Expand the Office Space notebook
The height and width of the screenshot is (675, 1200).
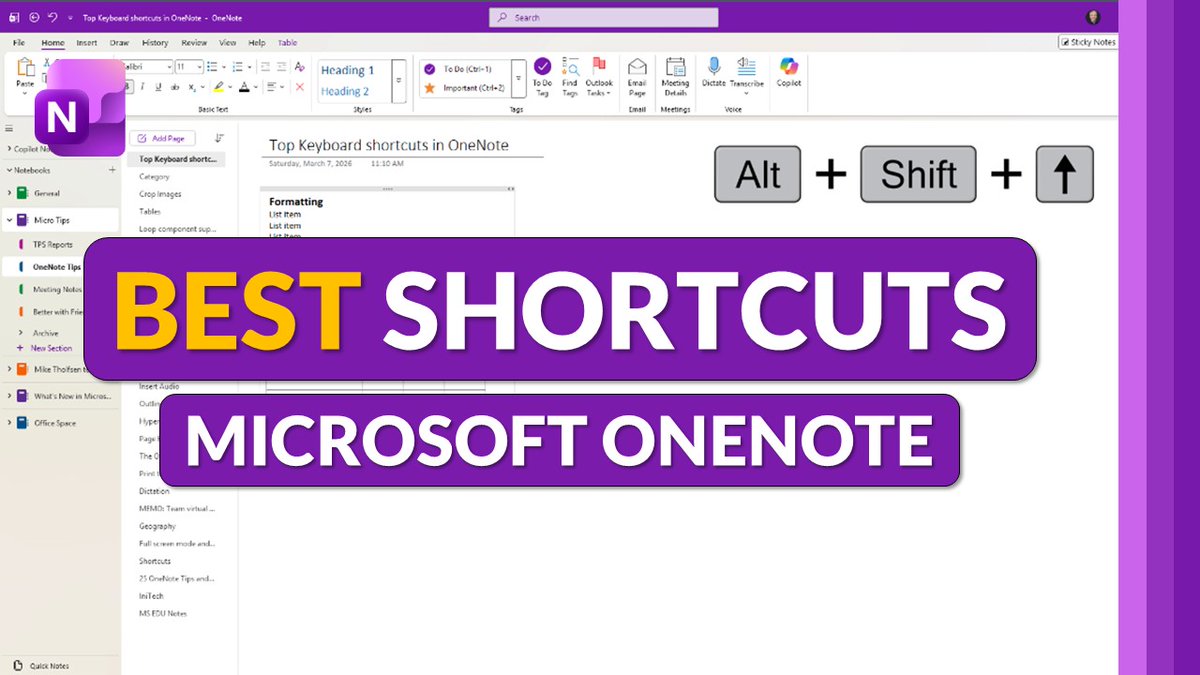click(x=9, y=423)
